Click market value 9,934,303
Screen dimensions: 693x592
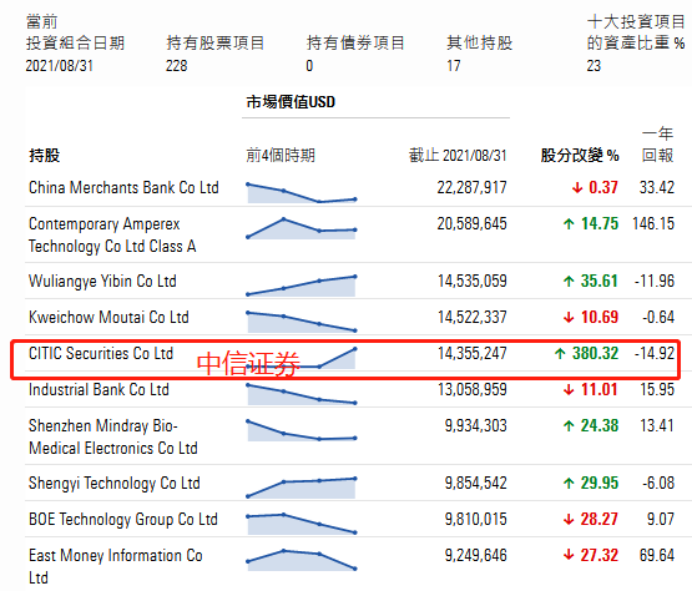pos(476,426)
